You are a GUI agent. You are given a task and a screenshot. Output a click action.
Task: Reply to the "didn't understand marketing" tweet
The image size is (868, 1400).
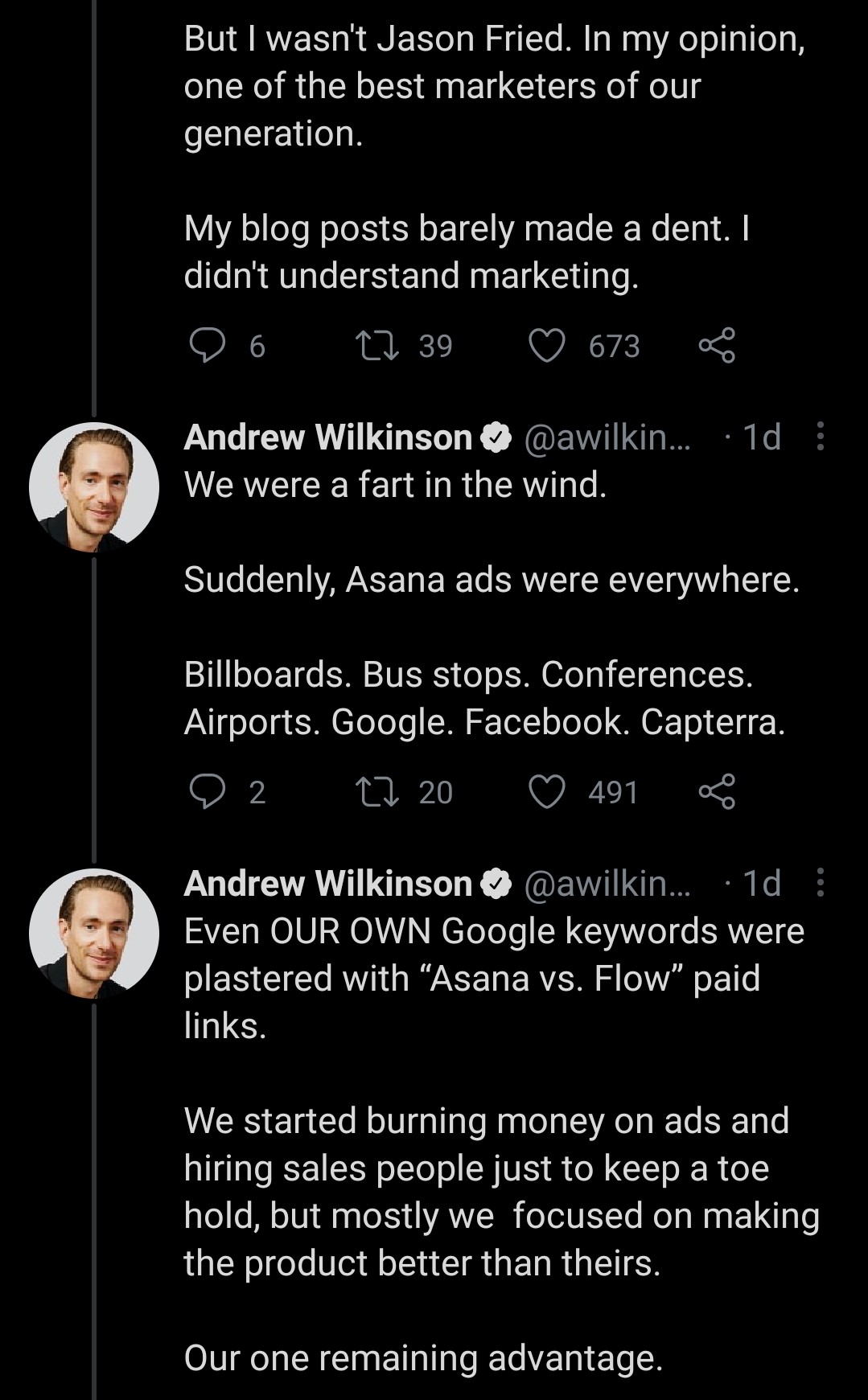207,346
